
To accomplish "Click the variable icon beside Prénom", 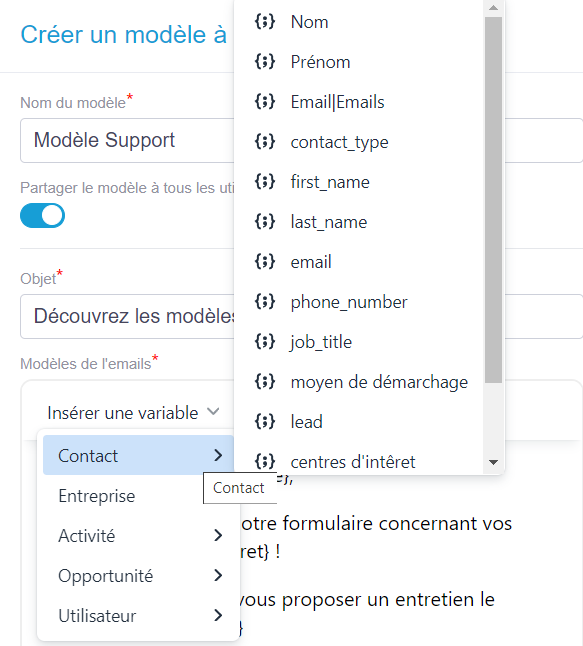I will point(265,61).
